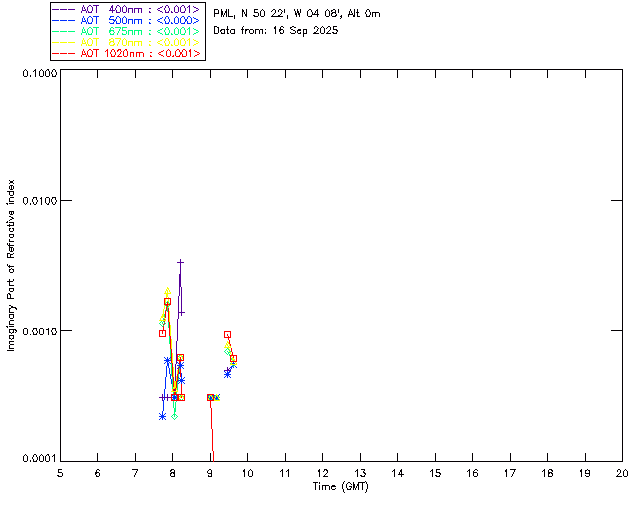Screen dimensions: 640x512
Task: Click the x-axis tick label 7
Action: pyautogui.click(x=135, y=473)
